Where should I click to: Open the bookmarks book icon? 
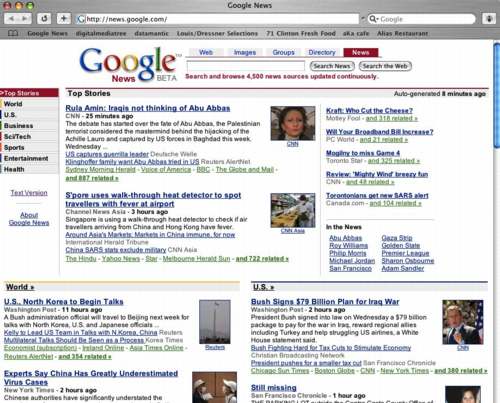tap(13, 33)
